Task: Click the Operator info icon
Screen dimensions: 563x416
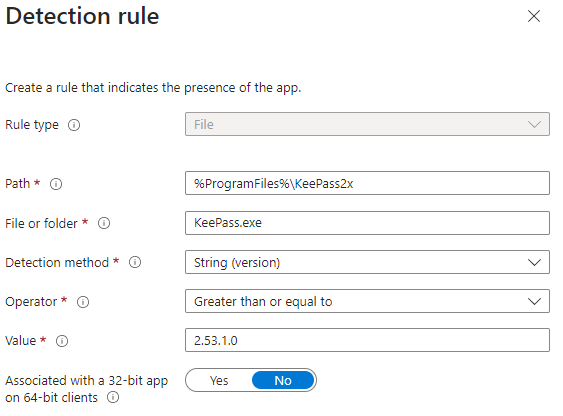Action: pyautogui.click(x=83, y=302)
